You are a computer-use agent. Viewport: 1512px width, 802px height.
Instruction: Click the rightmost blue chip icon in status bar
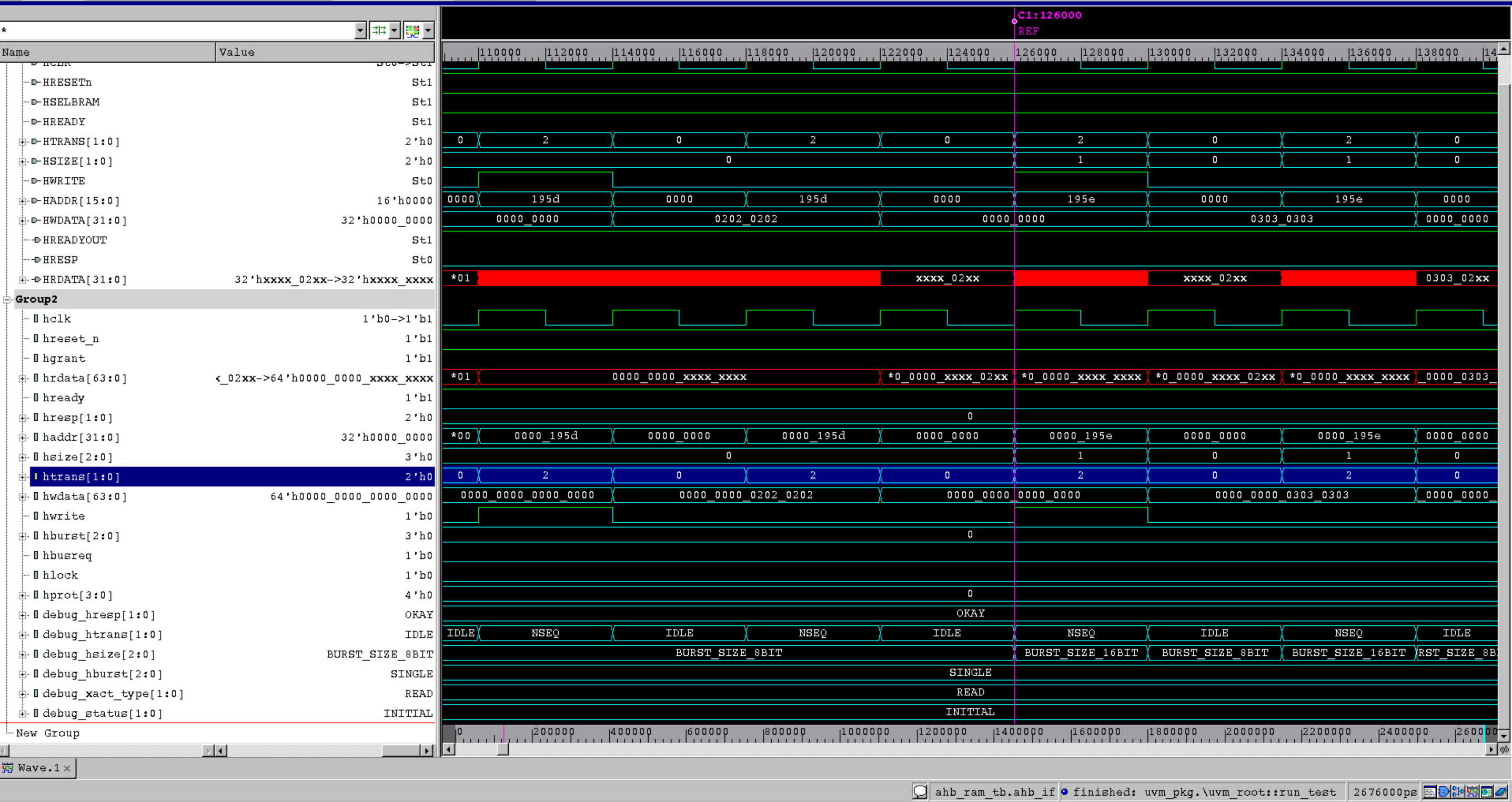tap(1501, 791)
